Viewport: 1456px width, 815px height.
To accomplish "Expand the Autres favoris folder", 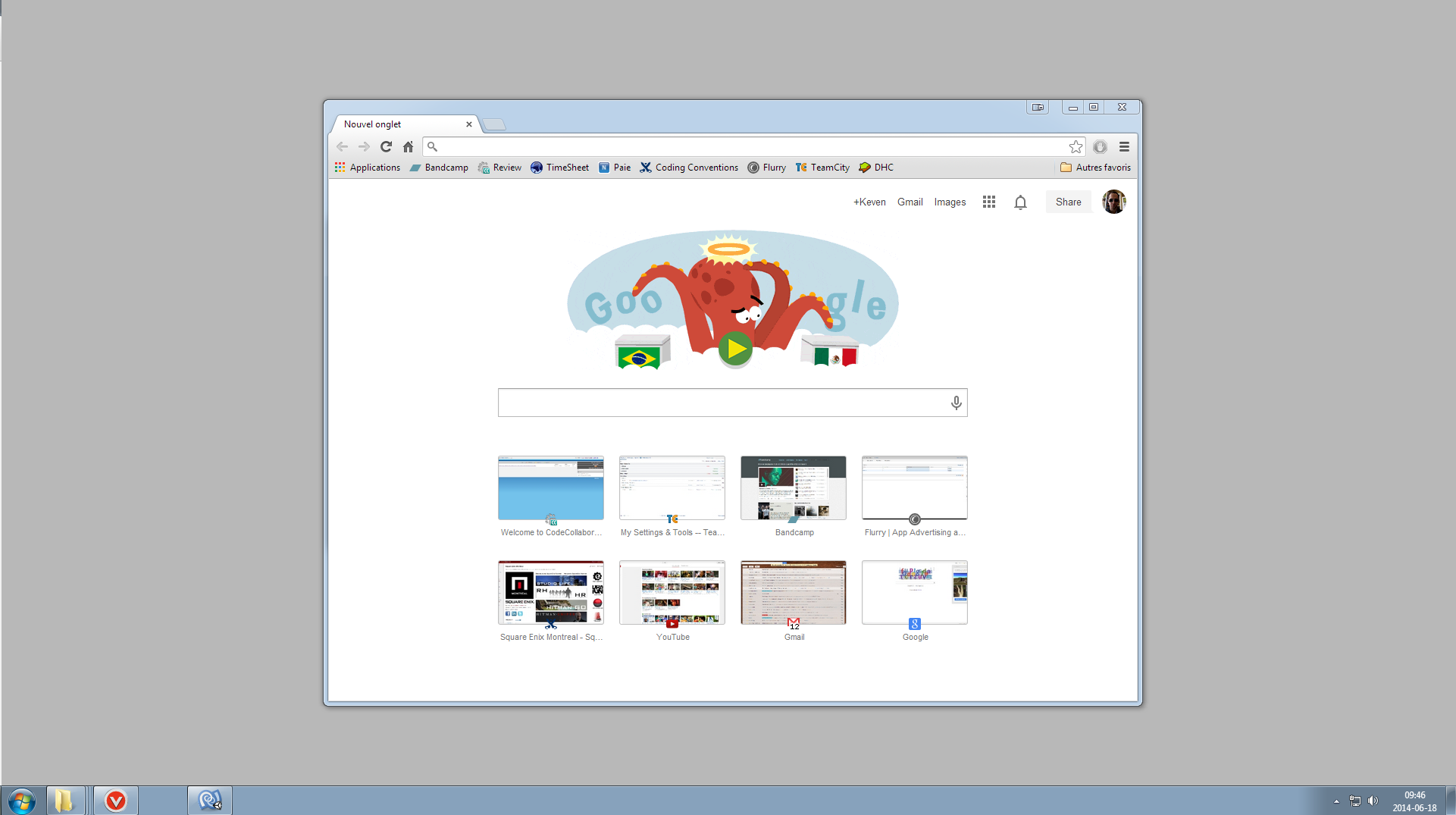I will click(x=1095, y=168).
